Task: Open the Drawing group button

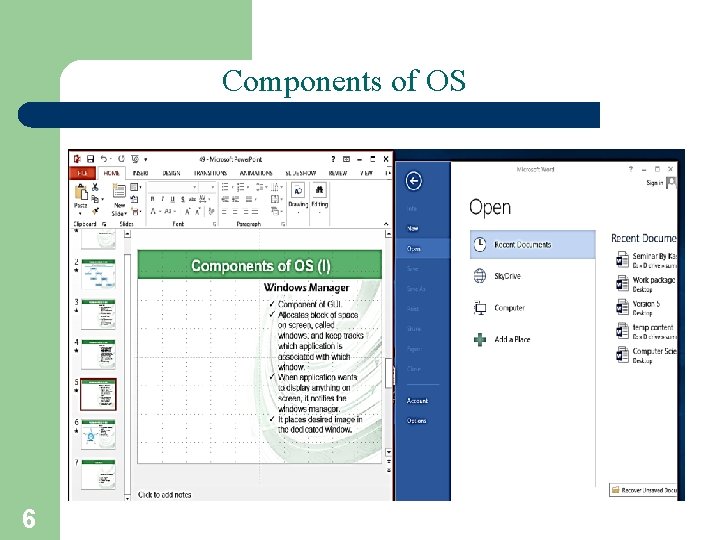Action: click(298, 196)
